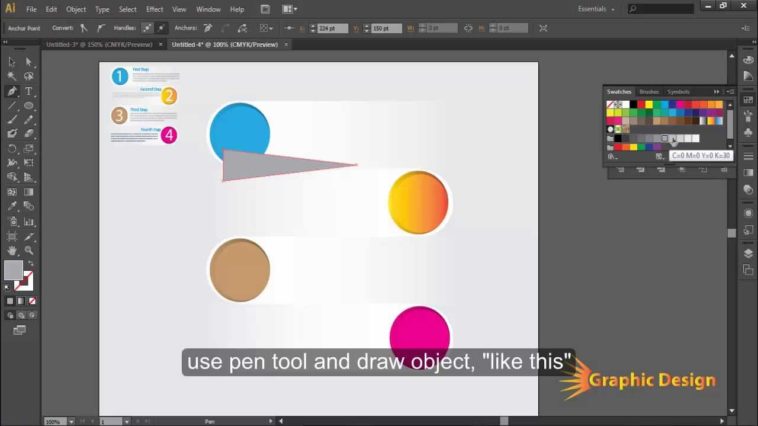
Task: Select the Magic Wand tool
Action: point(12,76)
